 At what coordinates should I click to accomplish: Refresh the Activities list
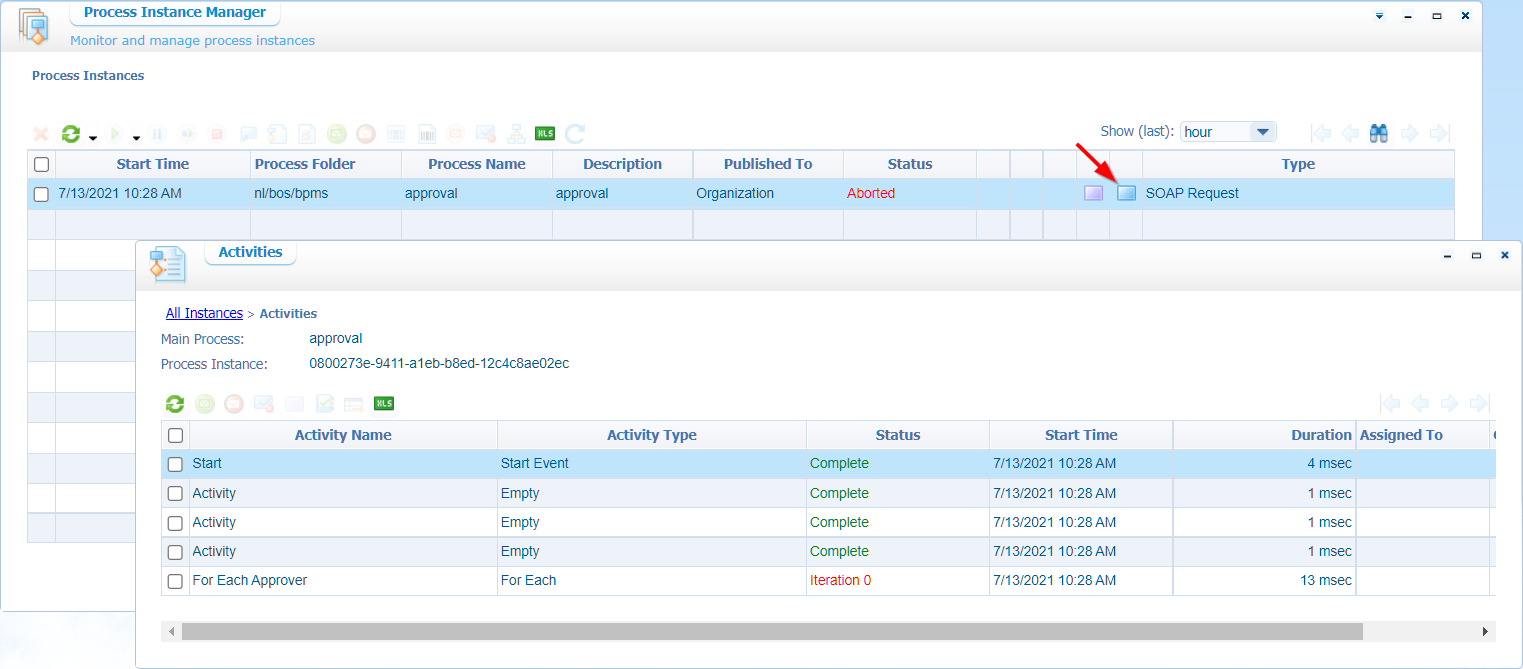(x=175, y=404)
